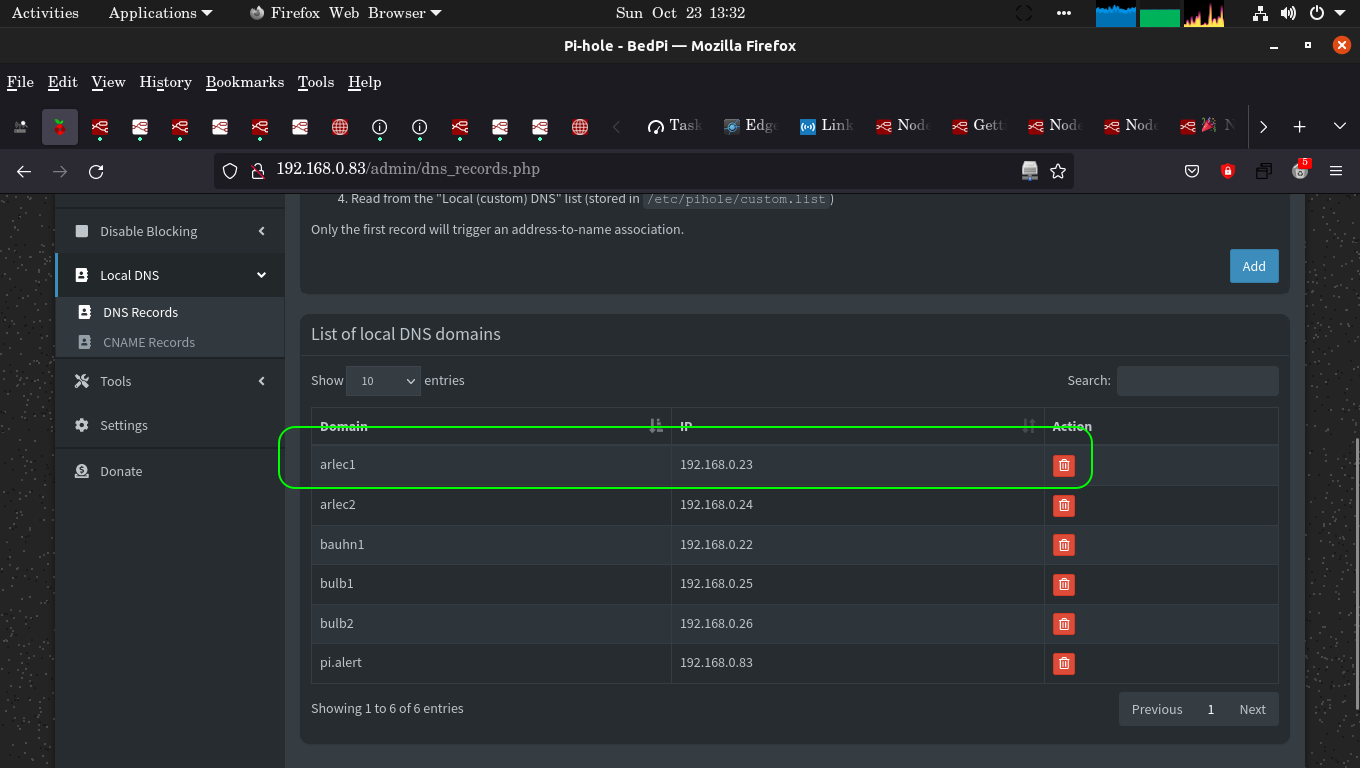The image size is (1360, 768).
Task: Delete the bulb1 DNS record
Action: point(1064,584)
